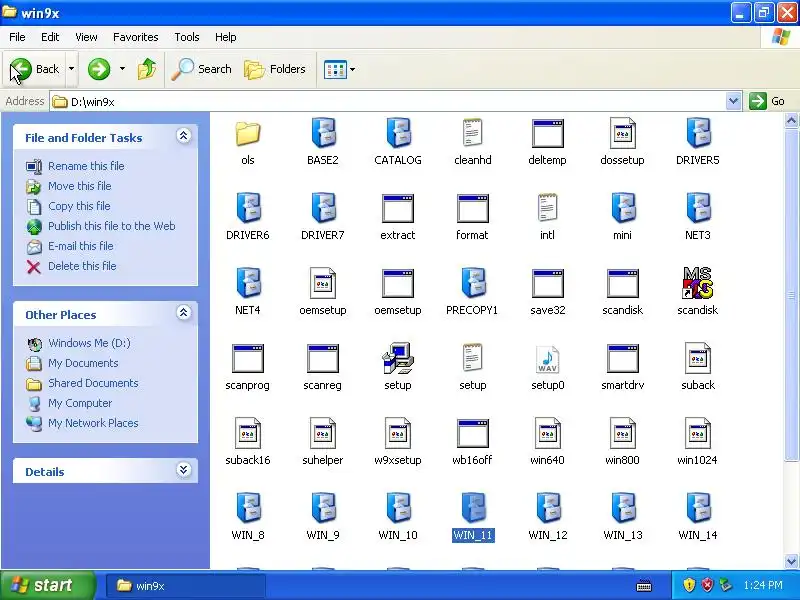Viewport: 800px width, 600px height.
Task: Click Move this file link
Action: tap(80, 186)
